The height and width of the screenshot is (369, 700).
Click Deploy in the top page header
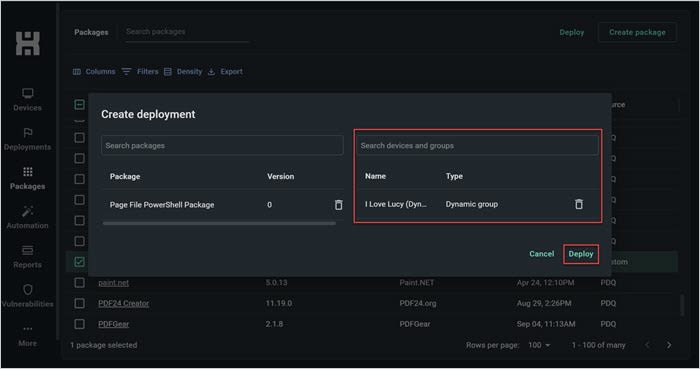571,32
